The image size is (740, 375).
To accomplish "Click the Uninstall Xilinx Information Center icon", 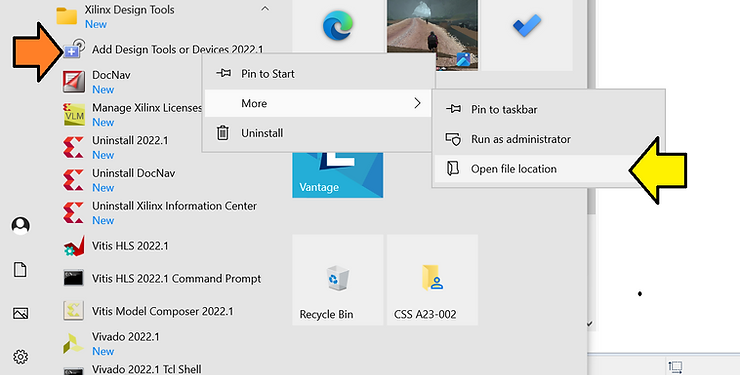I will [x=74, y=213].
